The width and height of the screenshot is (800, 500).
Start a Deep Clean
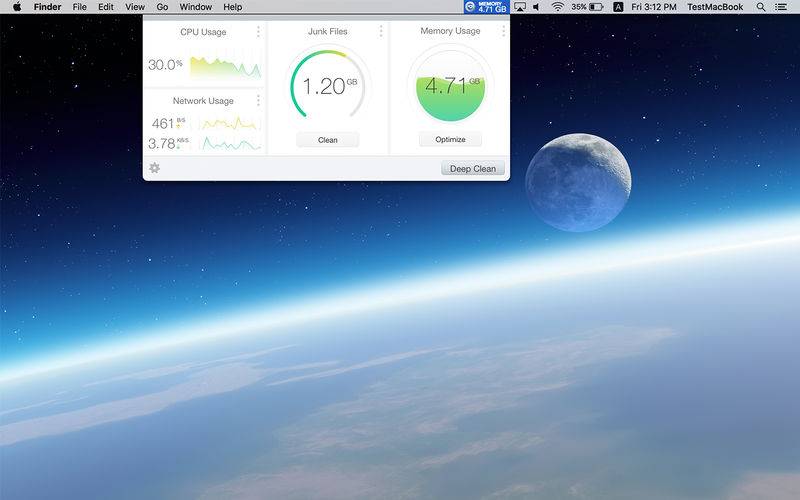[x=473, y=168]
